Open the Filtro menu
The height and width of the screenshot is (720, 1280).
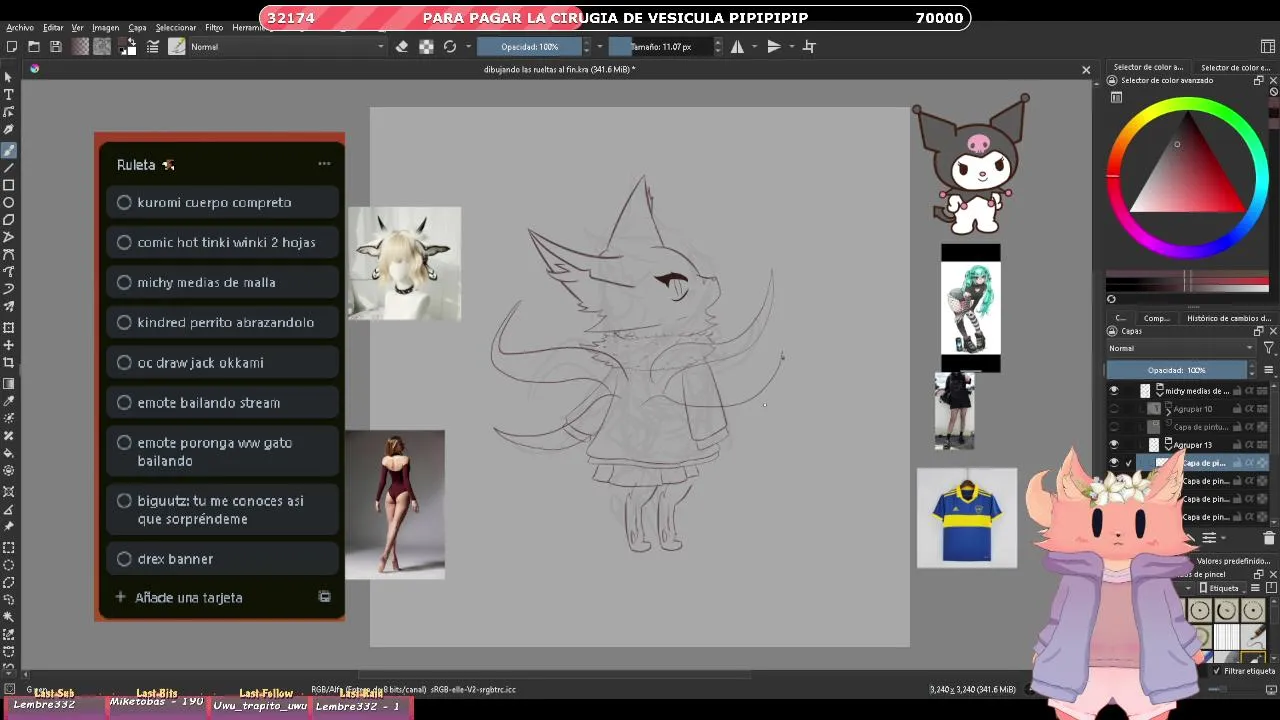click(214, 28)
